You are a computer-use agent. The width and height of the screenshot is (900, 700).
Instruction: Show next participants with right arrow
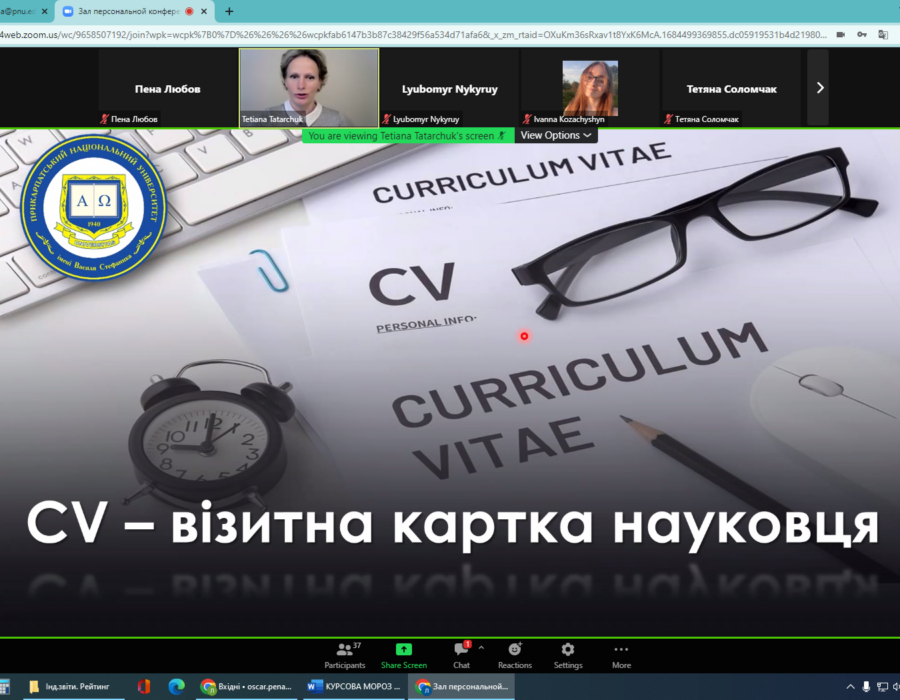[x=820, y=88]
